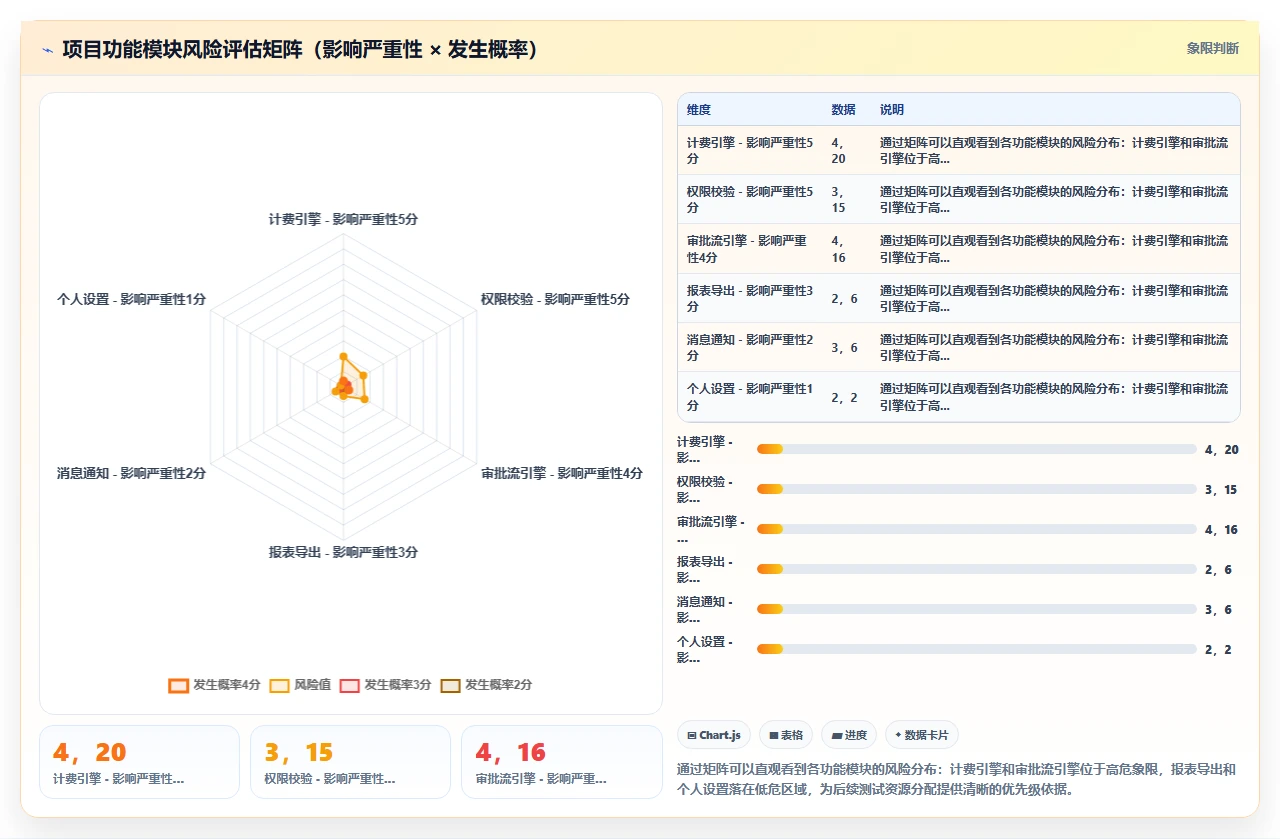This screenshot has width=1280, height=839.
Task: Select the 进度 tag
Action: 849,735
